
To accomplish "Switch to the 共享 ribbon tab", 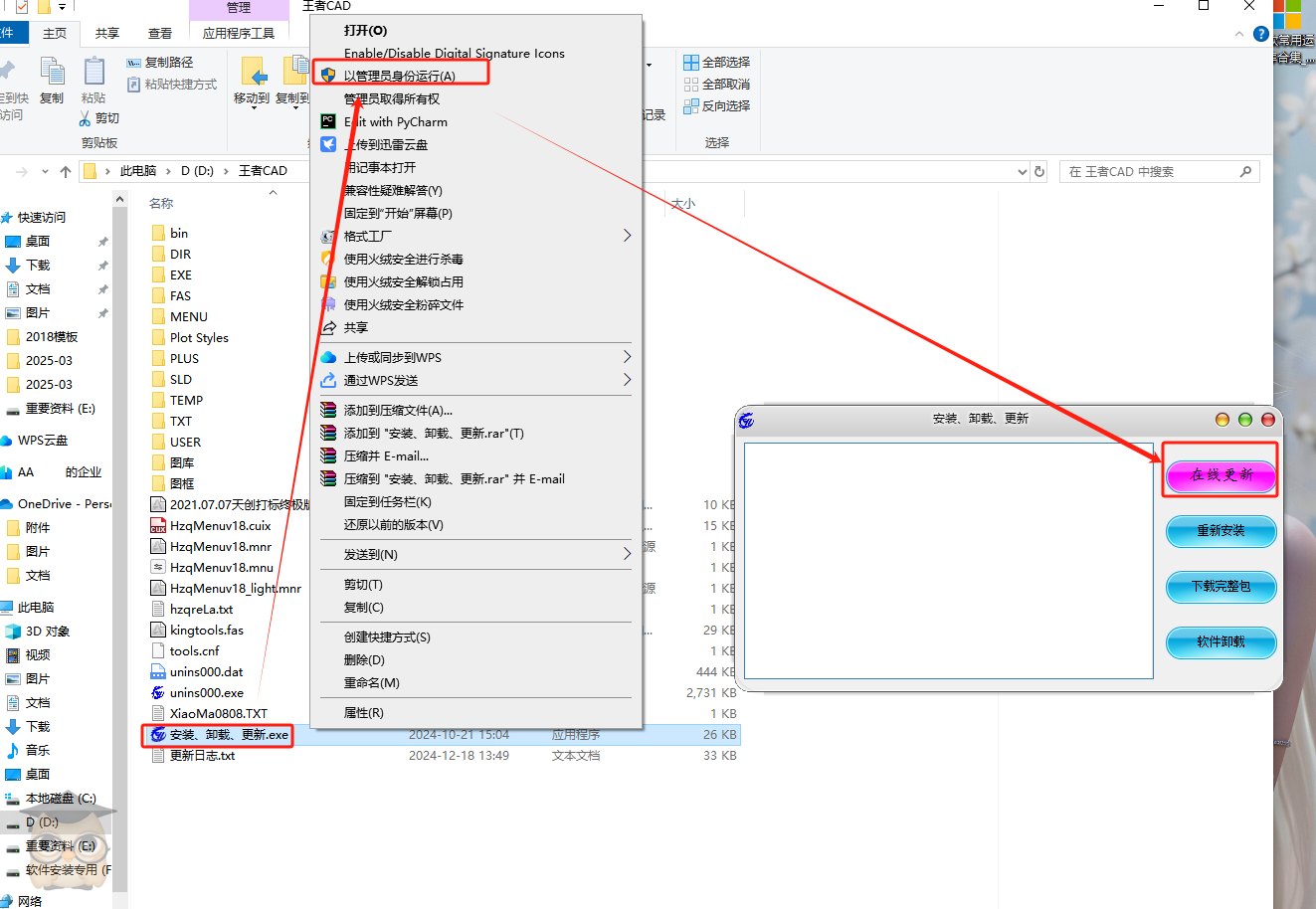I will point(107,34).
